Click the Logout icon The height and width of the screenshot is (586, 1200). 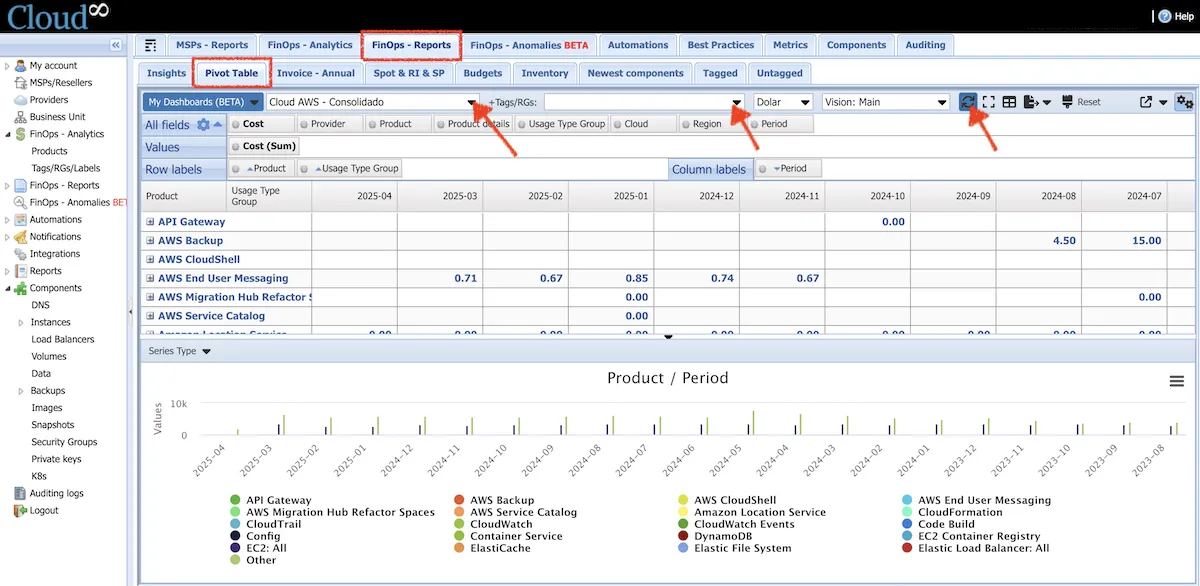point(20,510)
